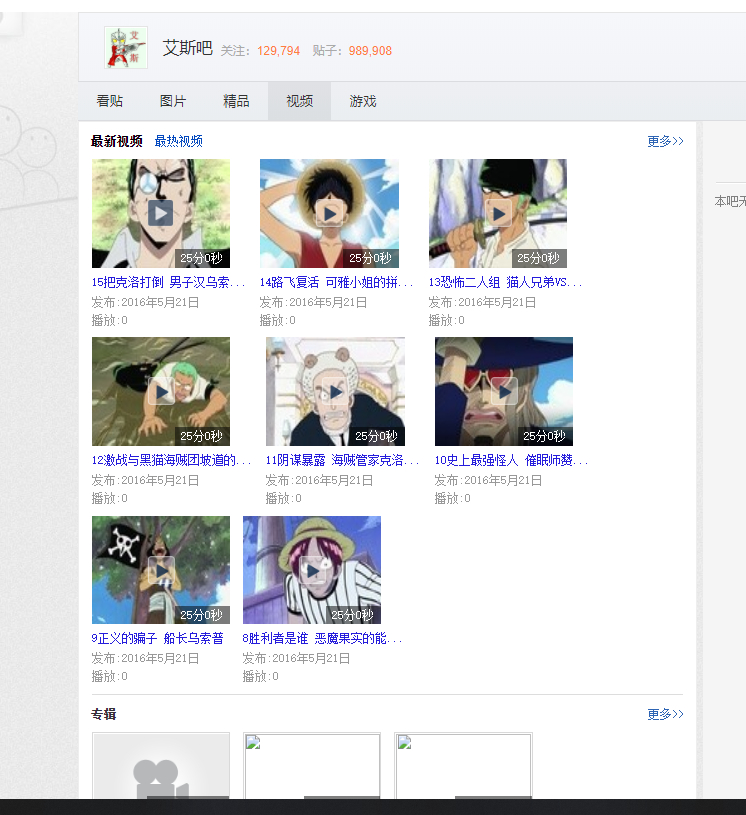Play video 11阴谋暴露 海贼管家克洛
The height and width of the screenshot is (815, 746).
pos(335,391)
